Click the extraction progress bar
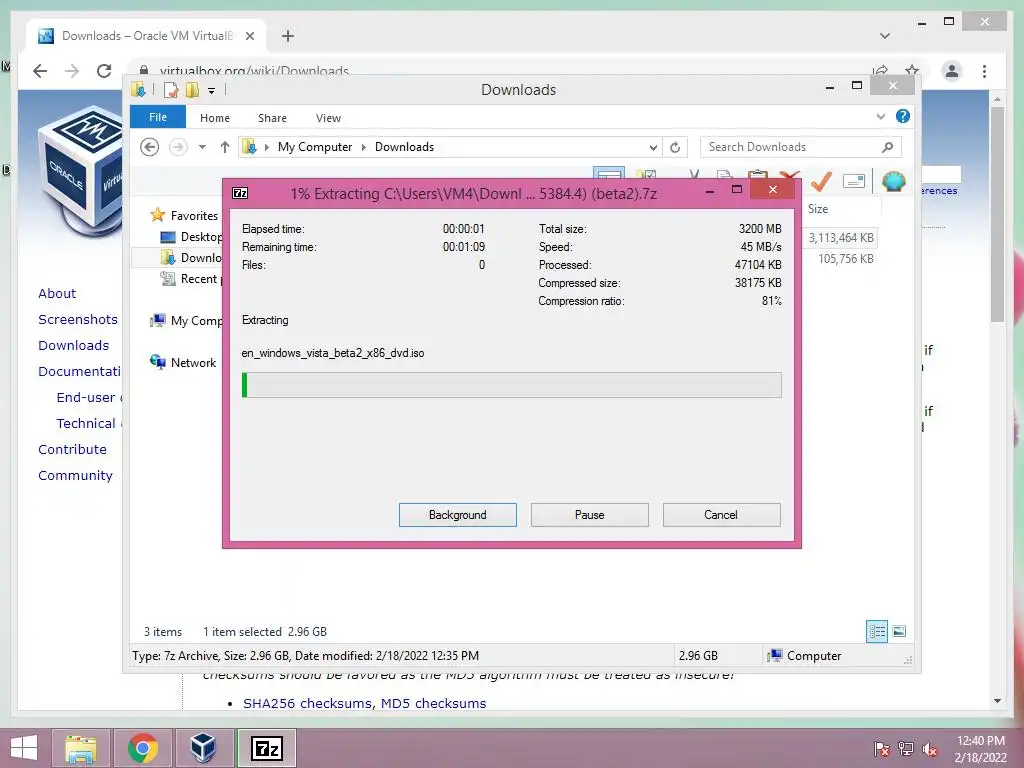1024x768 pixels. 511,385
